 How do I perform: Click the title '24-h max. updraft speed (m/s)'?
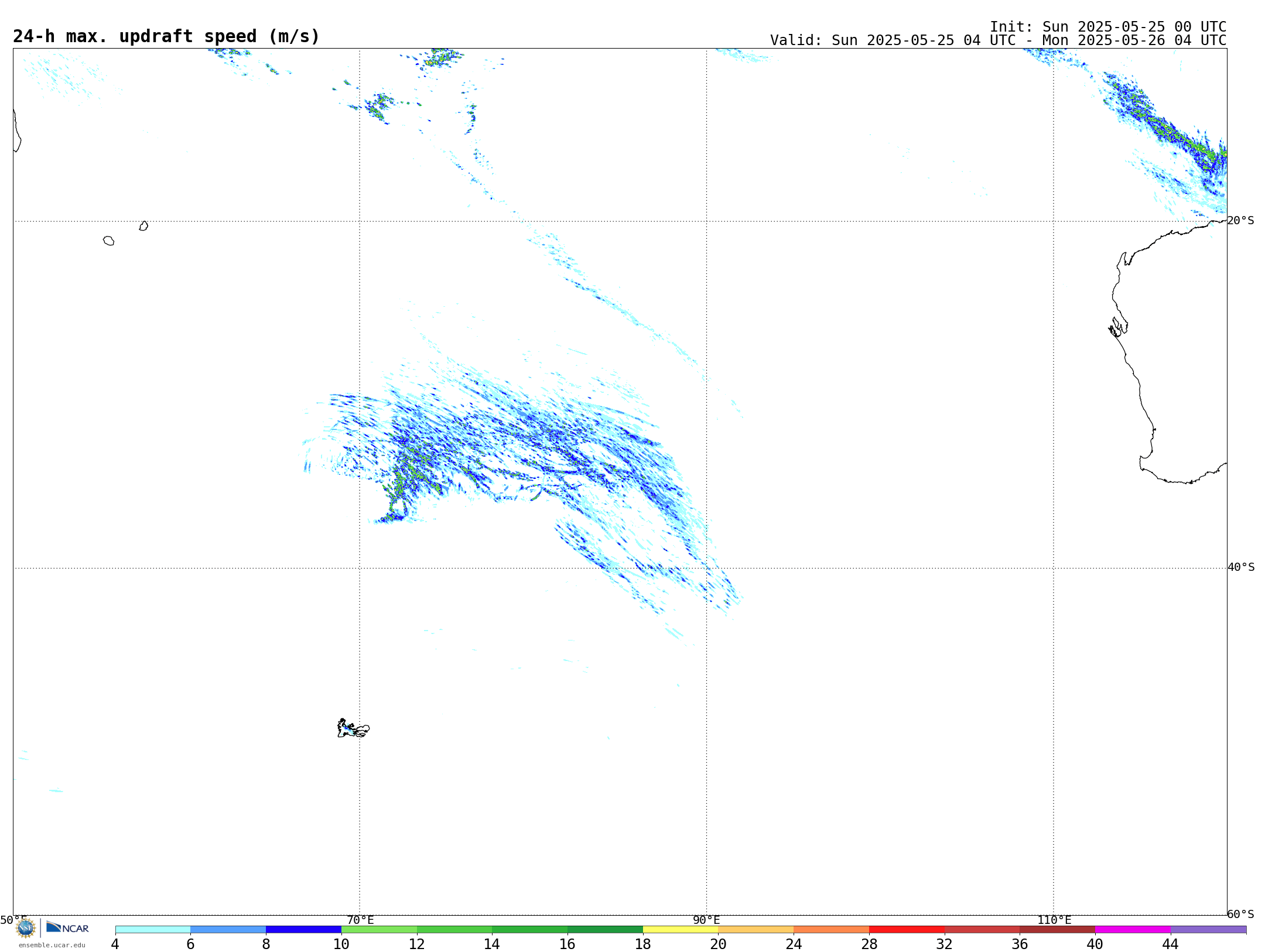166,36
